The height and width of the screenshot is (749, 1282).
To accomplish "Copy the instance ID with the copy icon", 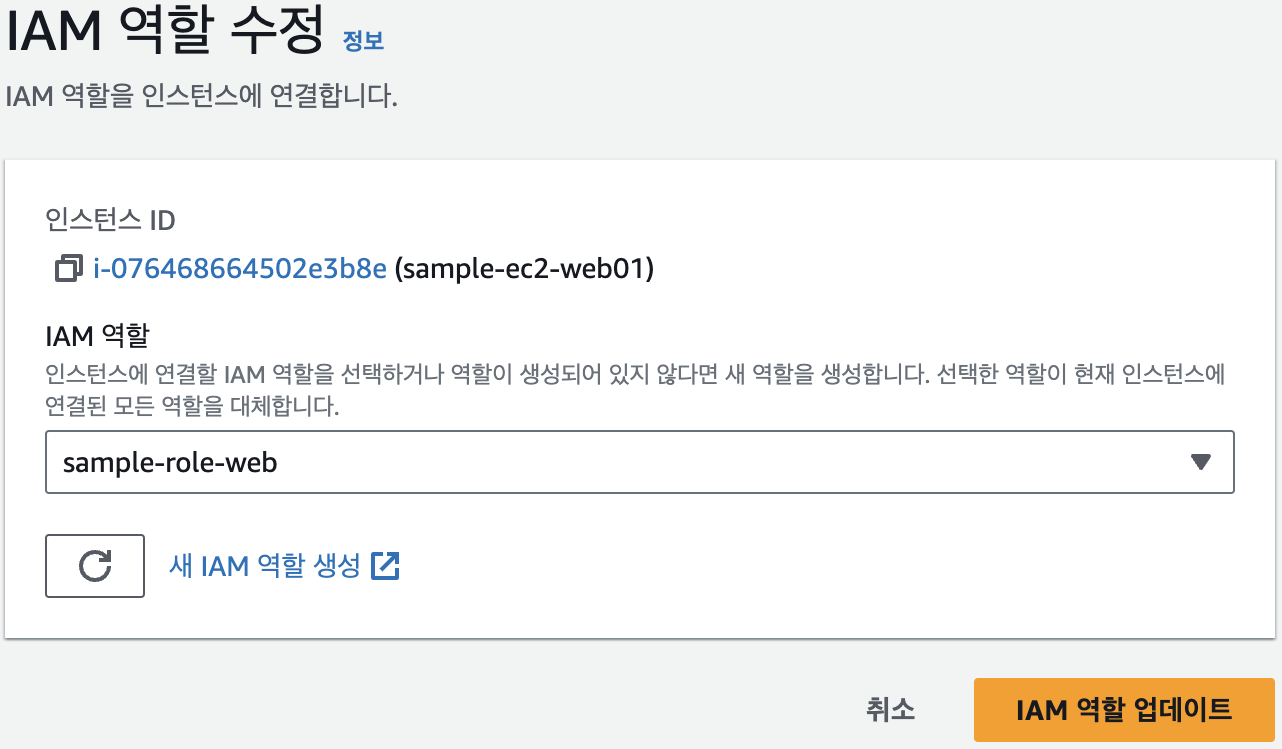I will tap(69, 269).
